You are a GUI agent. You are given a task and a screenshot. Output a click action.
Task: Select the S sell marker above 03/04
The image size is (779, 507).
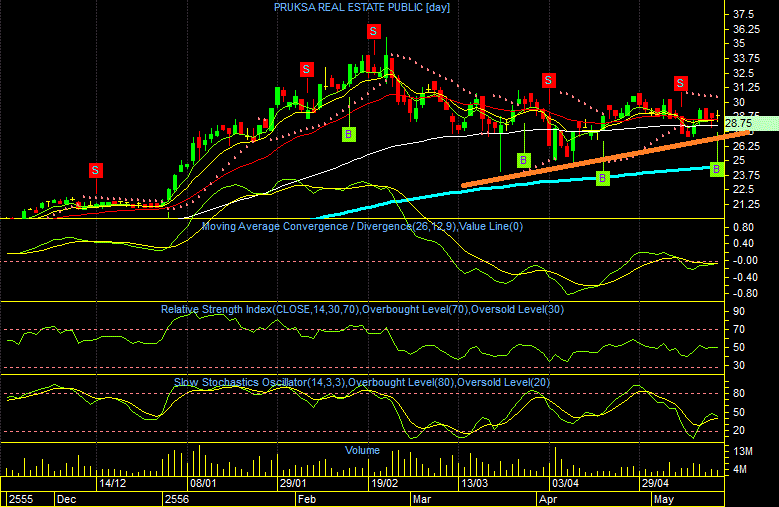point(548,80)
